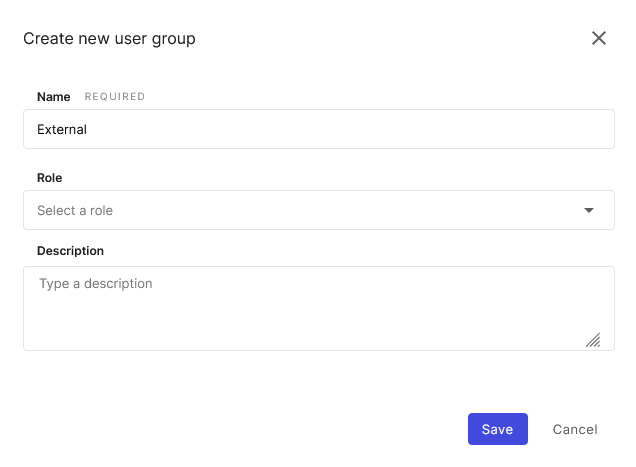Discard the new user group with Cancel
This screenshot has width=636, height=467.
coord(575,429)
